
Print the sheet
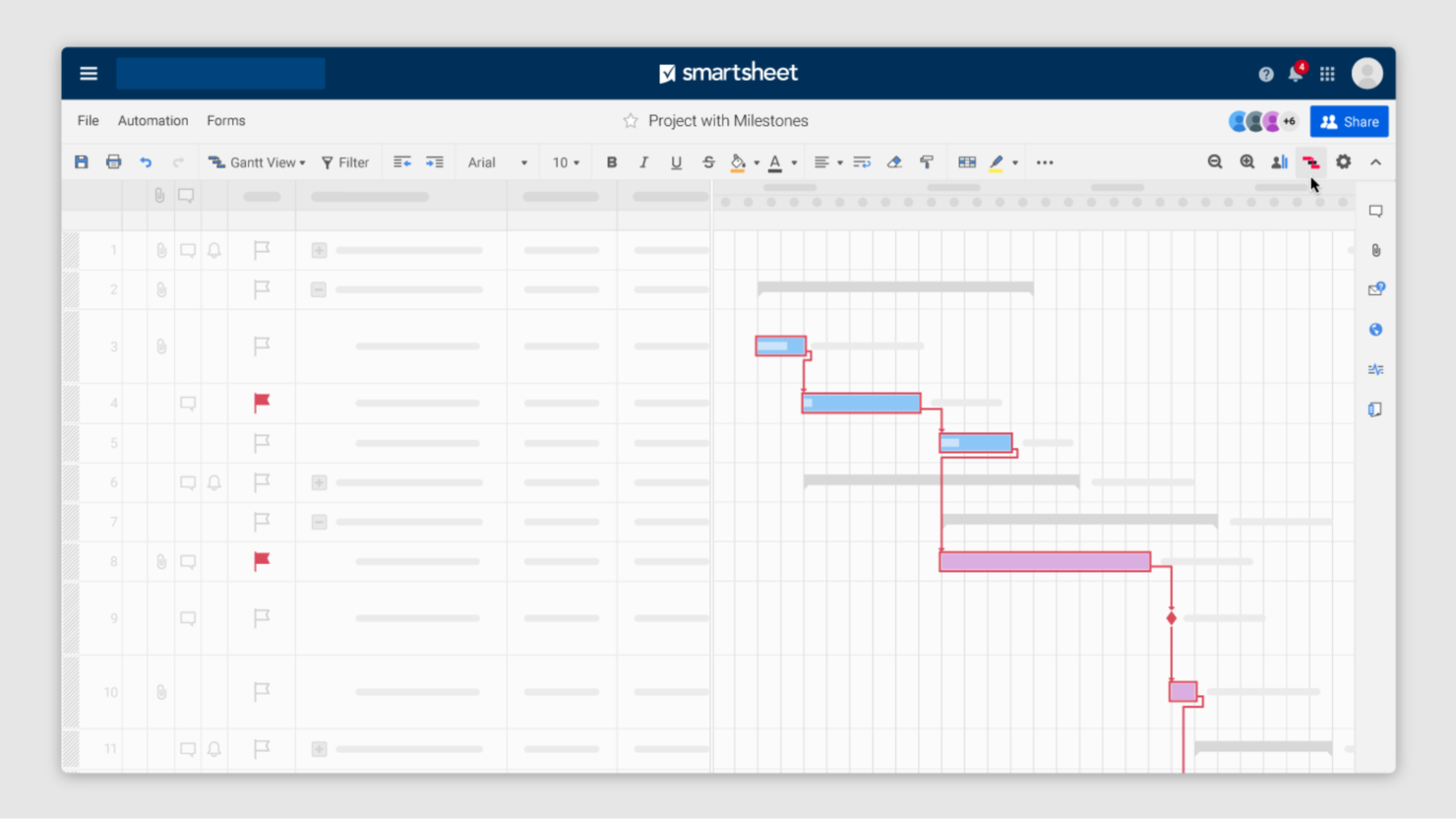(114, 162)
